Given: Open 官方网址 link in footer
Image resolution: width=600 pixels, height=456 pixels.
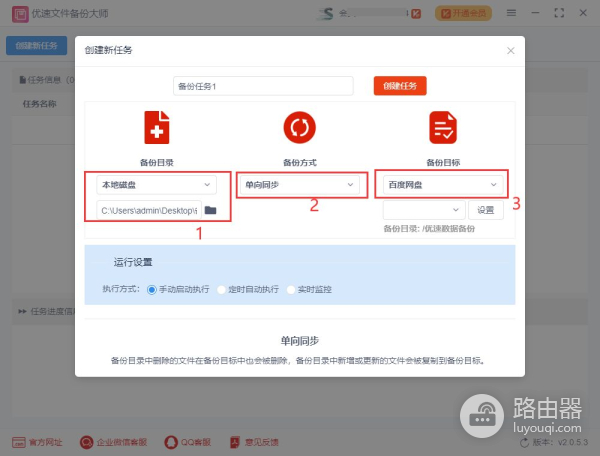Looking at the screenshot, I should (37, 442).
